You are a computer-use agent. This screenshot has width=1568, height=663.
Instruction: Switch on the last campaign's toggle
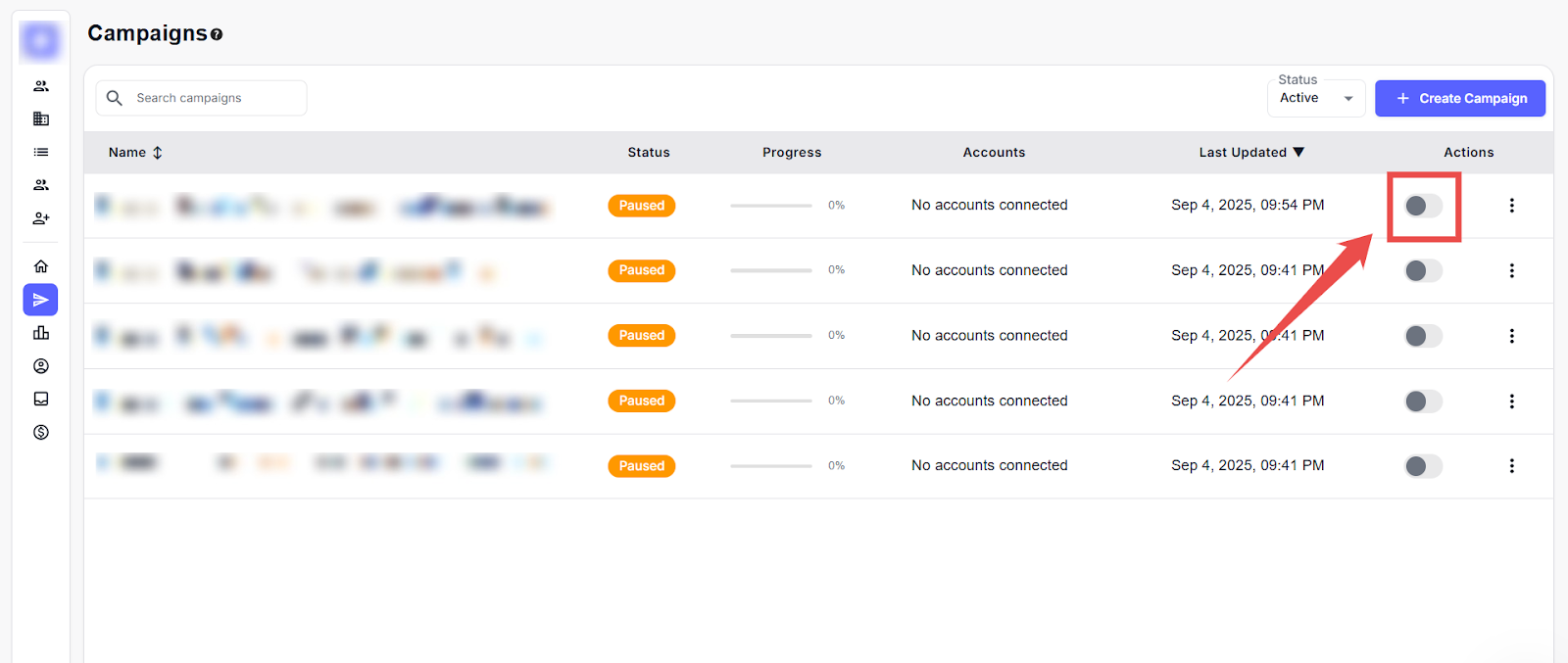tap(1423, 466)
